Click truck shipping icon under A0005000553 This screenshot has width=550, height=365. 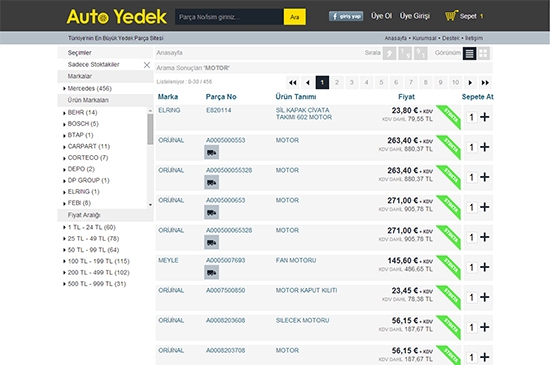(212, 153)
